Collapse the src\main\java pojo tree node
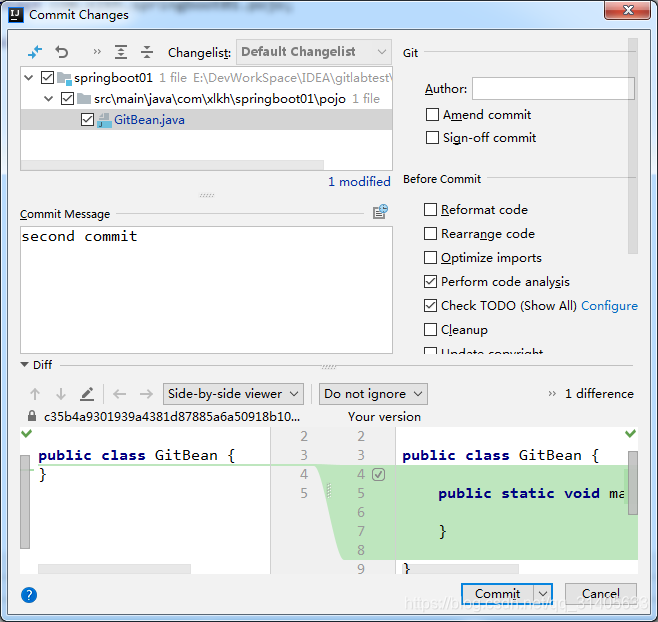 49,99
